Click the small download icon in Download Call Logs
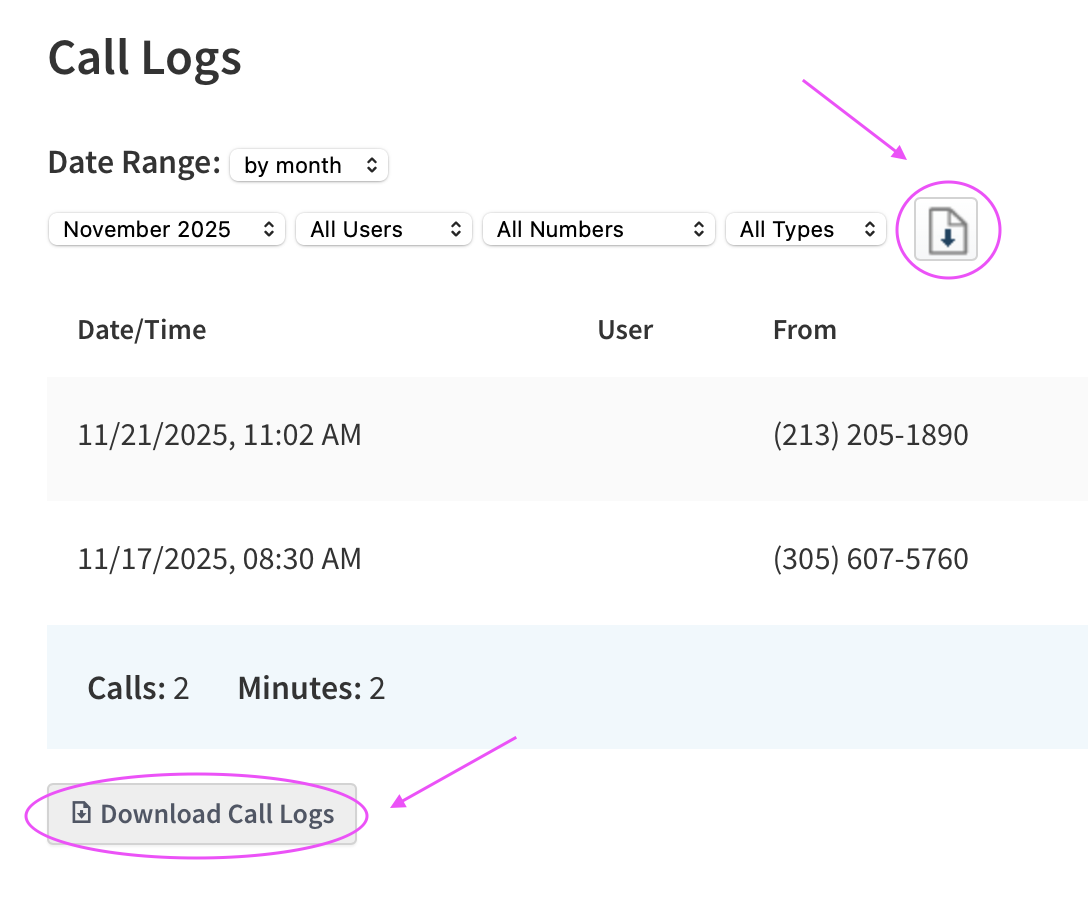Screen dimensions: 1088x920 coord(82,813)
